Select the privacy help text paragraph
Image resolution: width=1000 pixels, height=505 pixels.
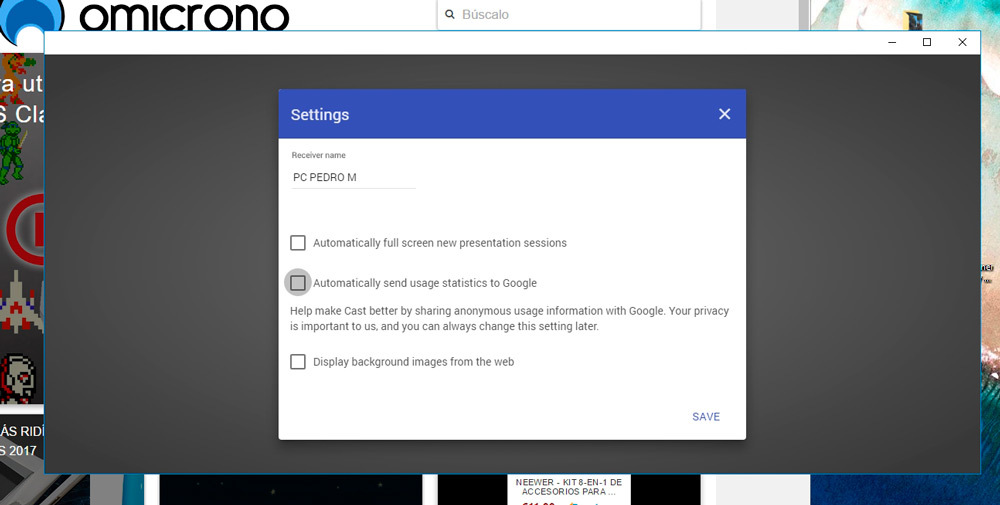pyautogui.click(x=510, y=318)
